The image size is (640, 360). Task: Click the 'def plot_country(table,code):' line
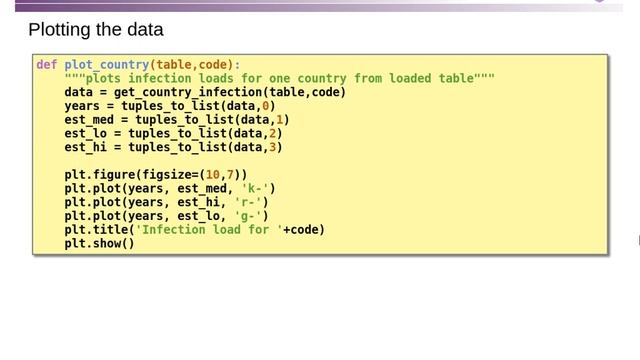coord(138,65)
